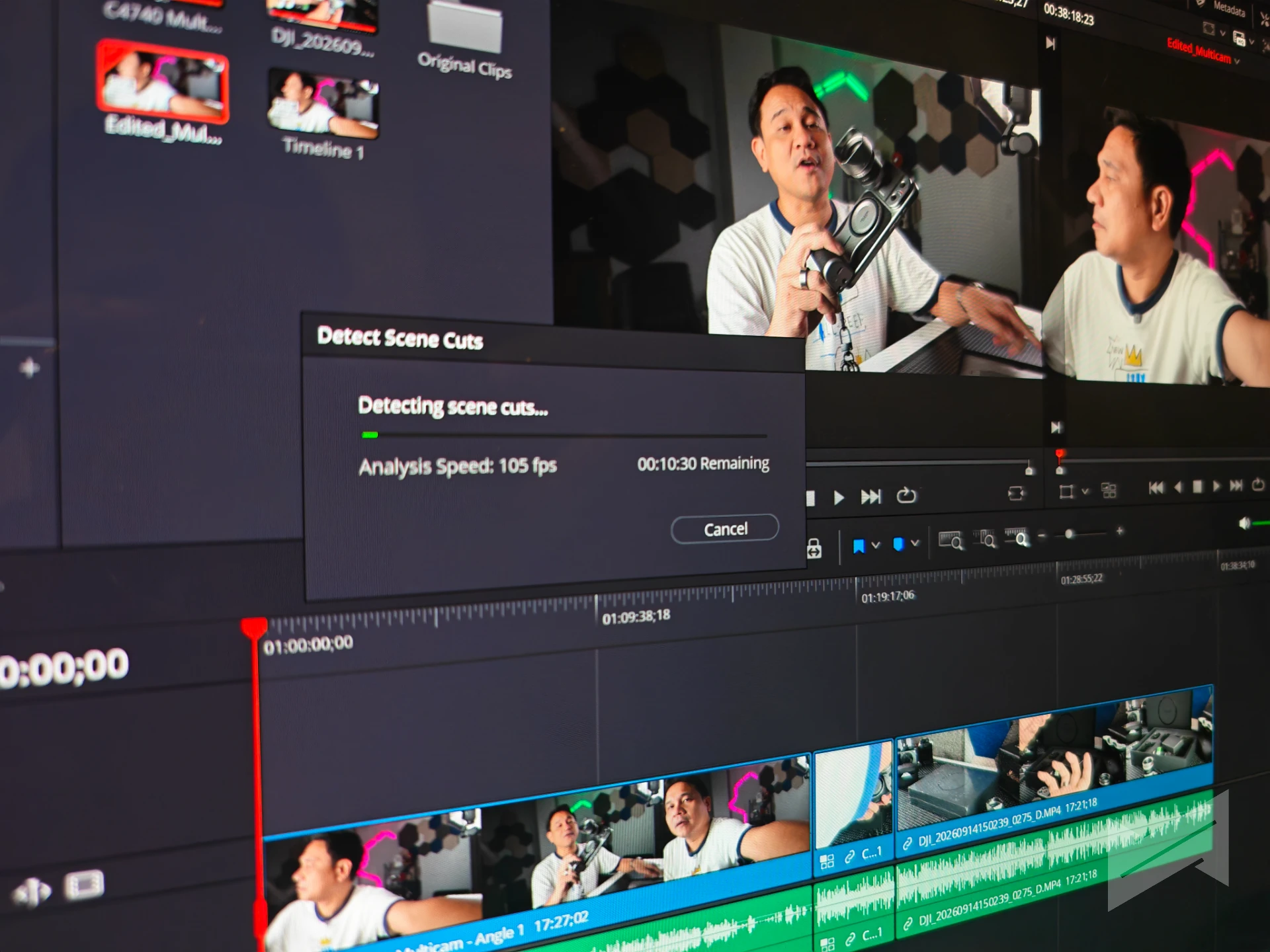
Task: Skip to next clip in source viewer
Action: pyautogui.click(x=870, y=496)
